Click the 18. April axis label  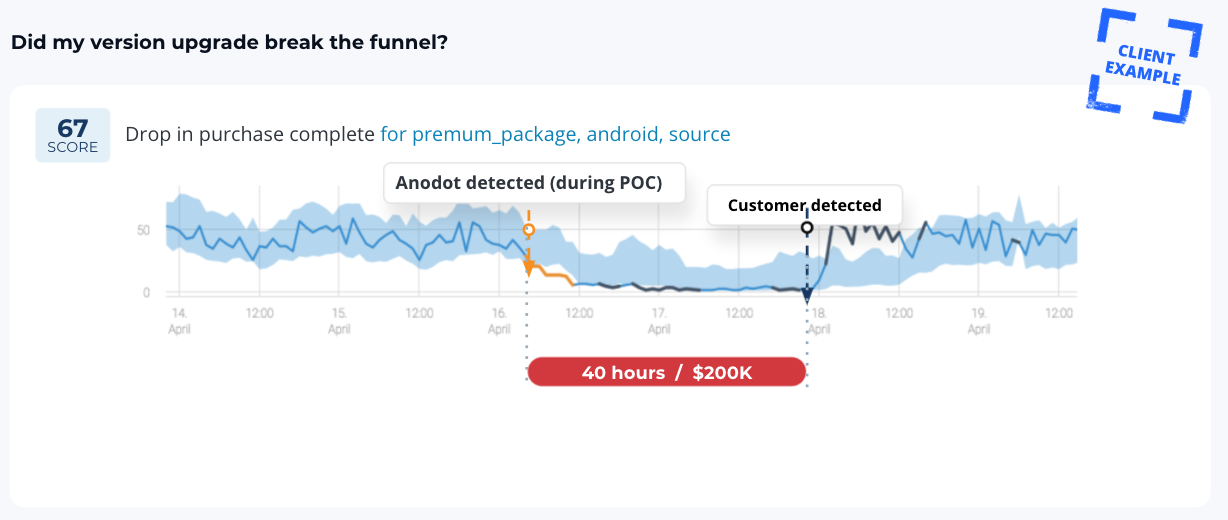point(819,320)
